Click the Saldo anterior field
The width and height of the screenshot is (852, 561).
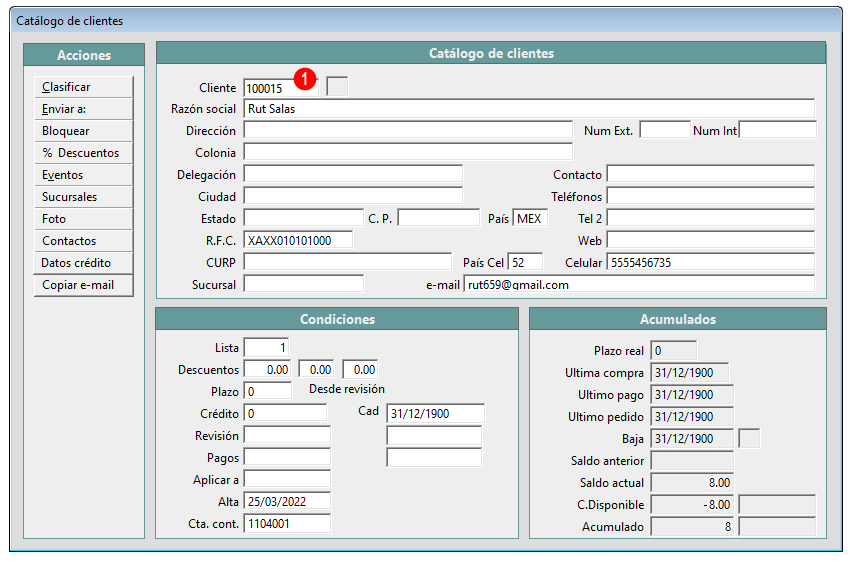(x=692, y=460)
